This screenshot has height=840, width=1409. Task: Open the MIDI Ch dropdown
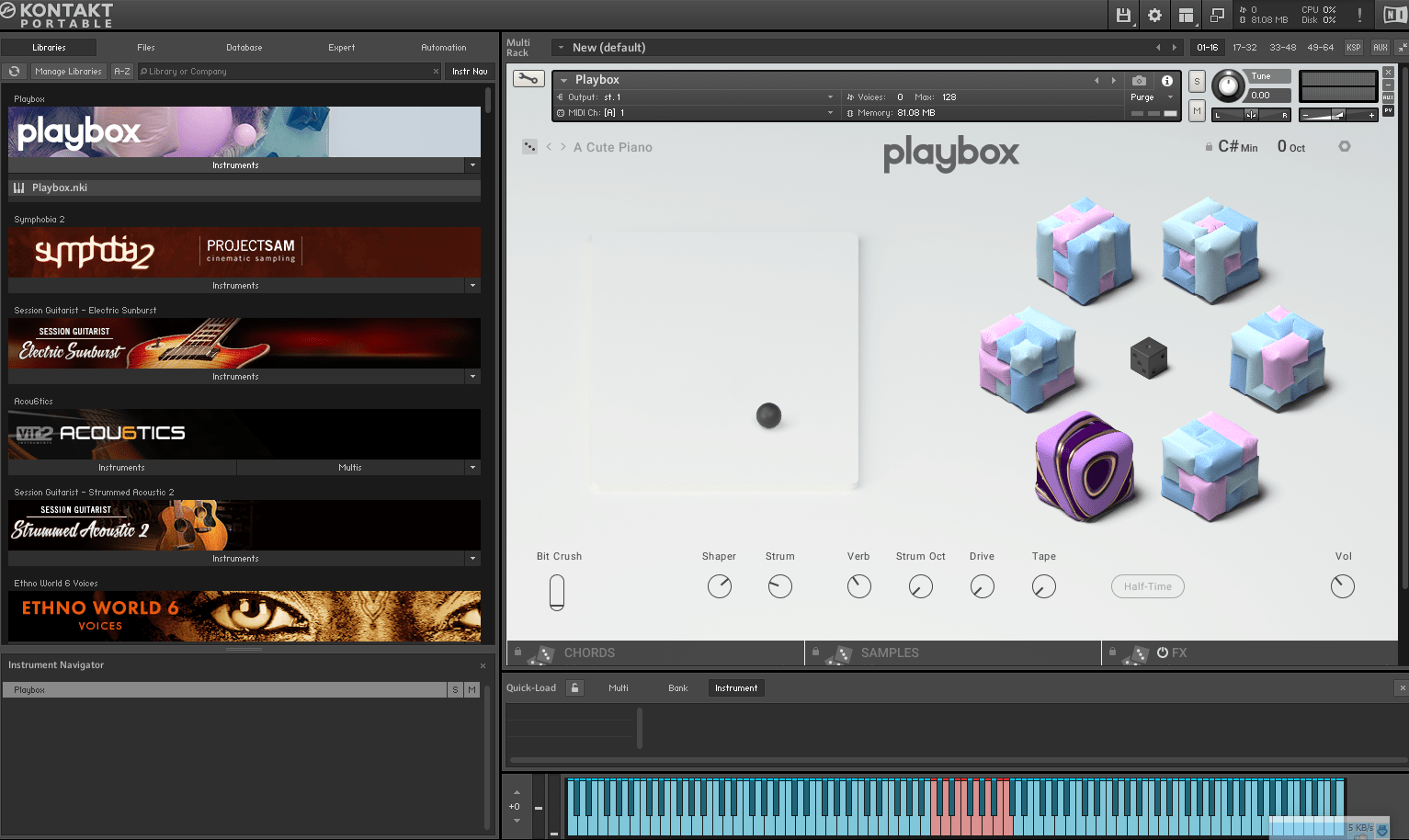[696, 112]
